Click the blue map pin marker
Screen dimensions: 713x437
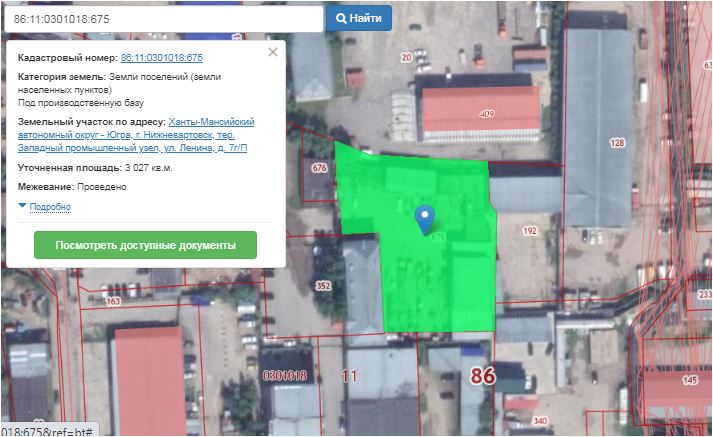pyautogui.click(x=425, y=216)
